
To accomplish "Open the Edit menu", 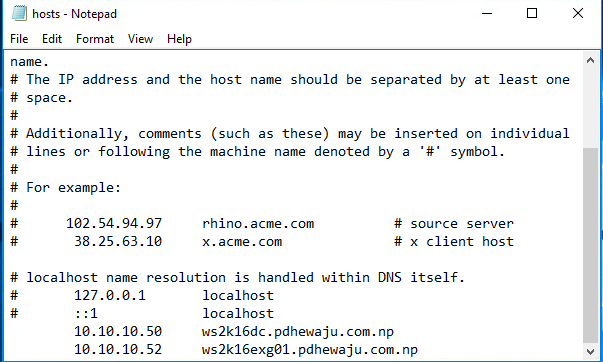I will point(52,39).
